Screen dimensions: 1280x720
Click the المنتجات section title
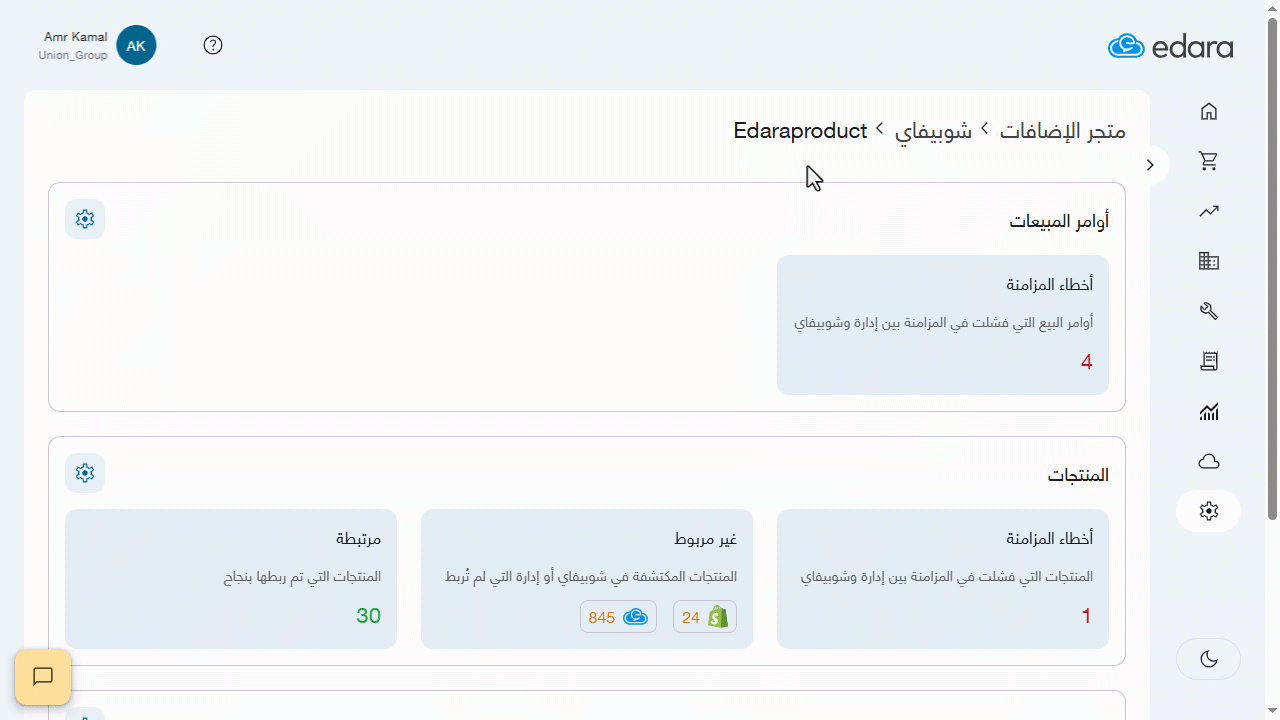point(1078,476)
